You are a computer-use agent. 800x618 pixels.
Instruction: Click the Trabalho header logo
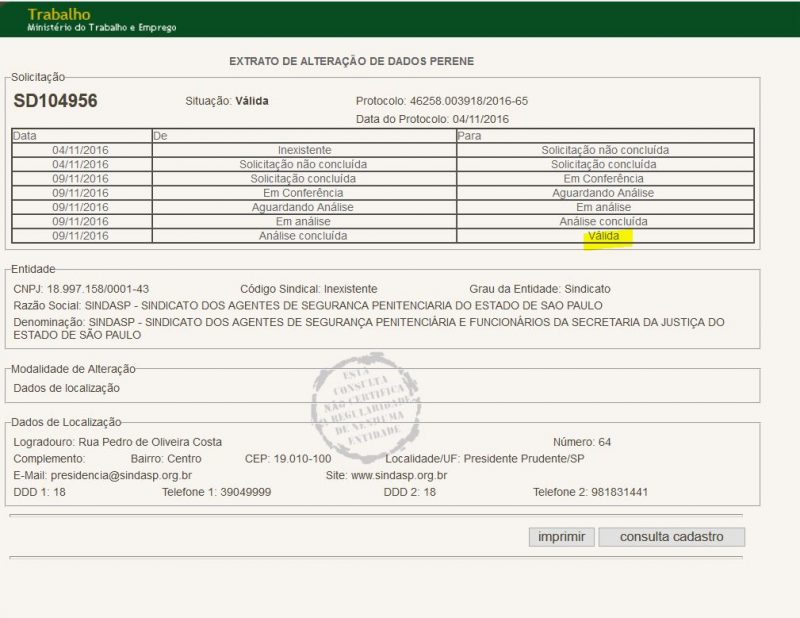tap(59, 14)
